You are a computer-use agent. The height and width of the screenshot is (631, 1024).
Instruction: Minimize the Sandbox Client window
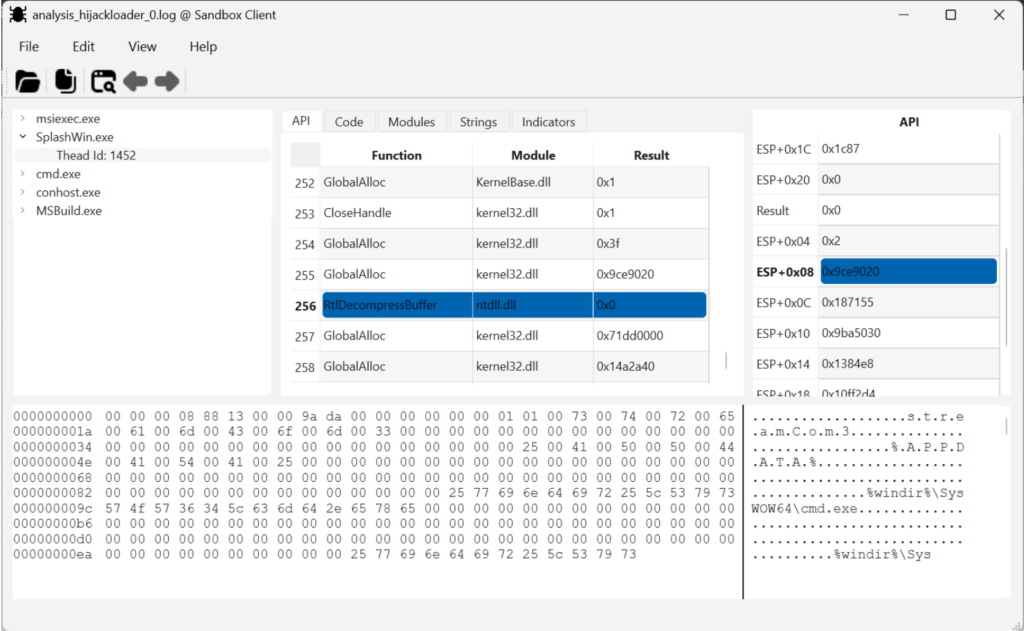pyautogui.click(x=904, y=14)
